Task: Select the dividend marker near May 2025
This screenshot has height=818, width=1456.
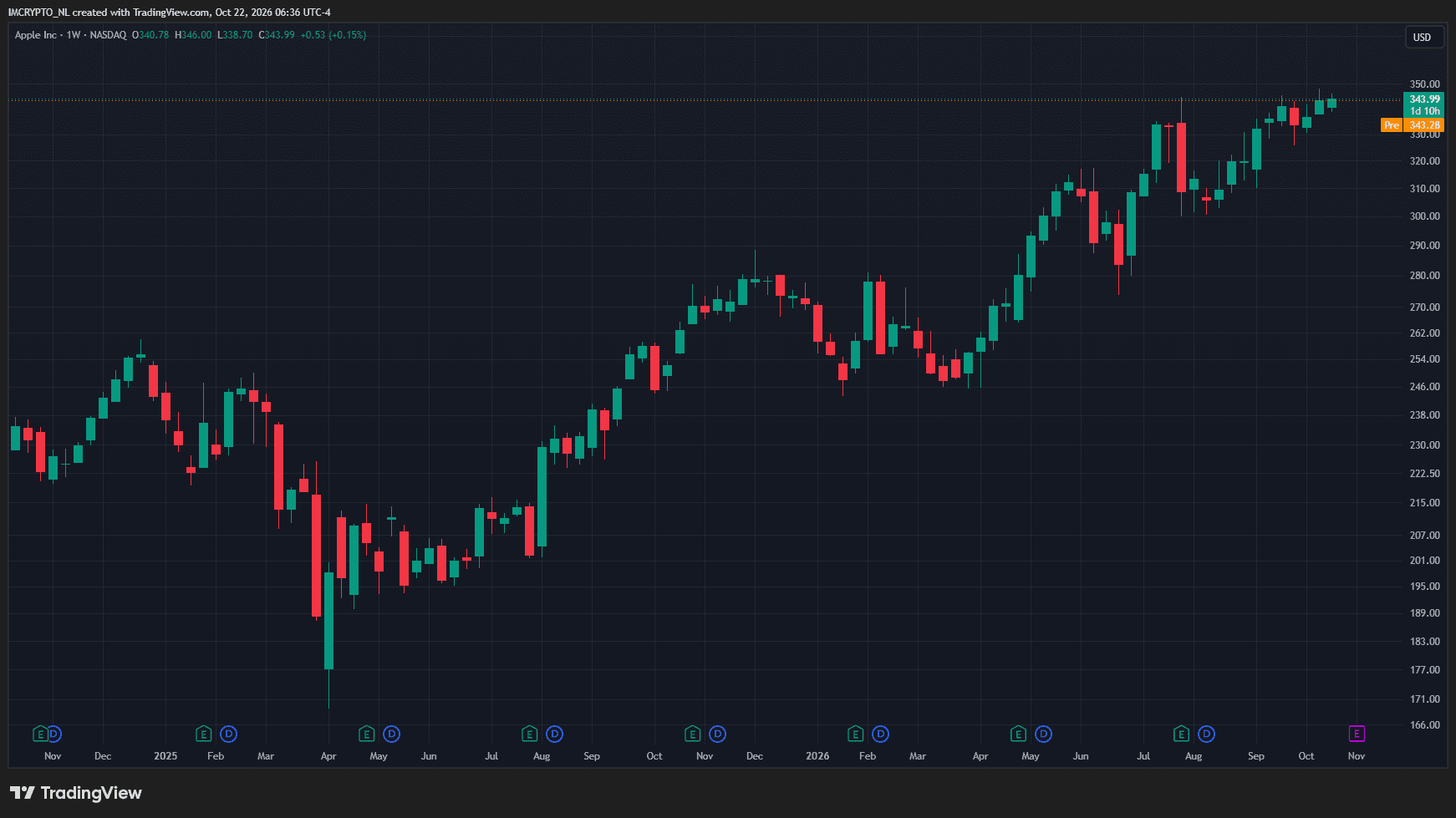Action: tap(391, 734)
